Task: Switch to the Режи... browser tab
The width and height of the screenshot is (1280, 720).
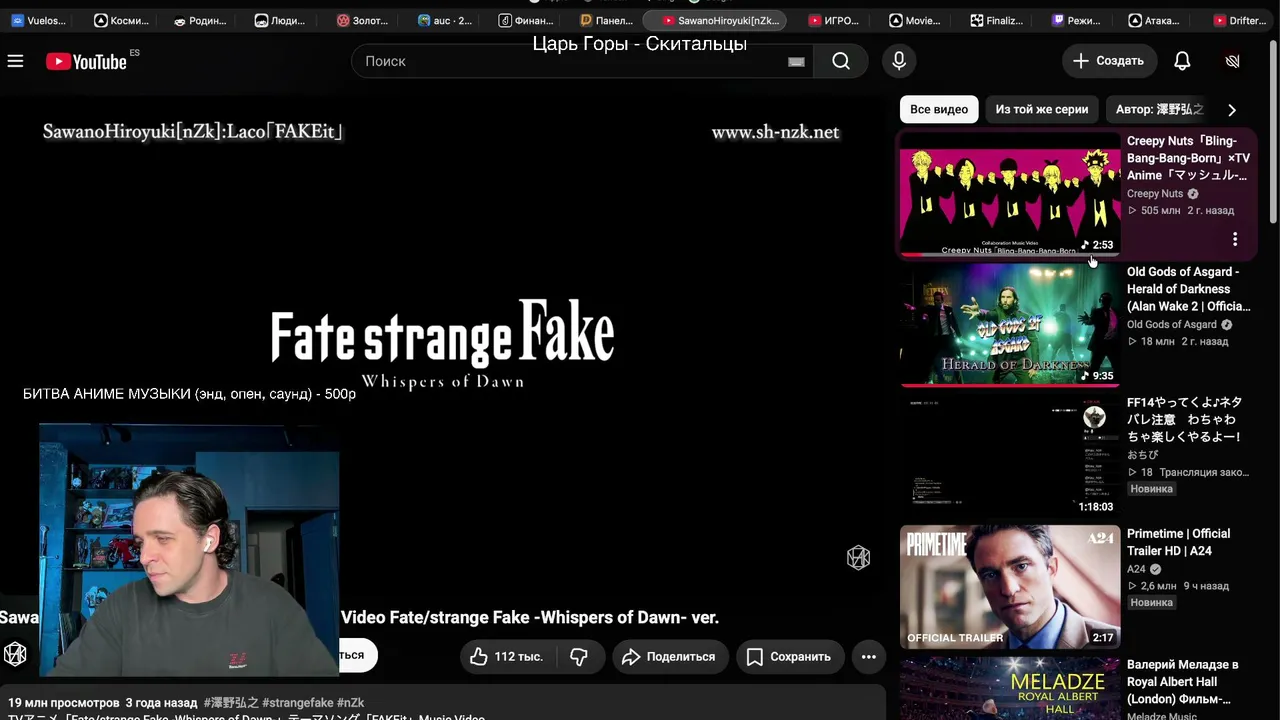Action: click(x=1077, y=20)
